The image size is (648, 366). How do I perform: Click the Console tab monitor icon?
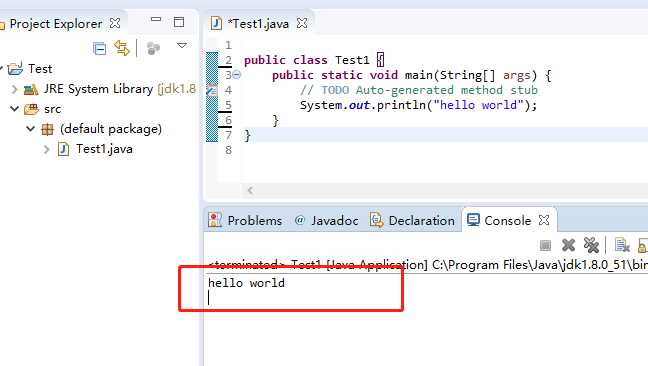click(473, 220)
